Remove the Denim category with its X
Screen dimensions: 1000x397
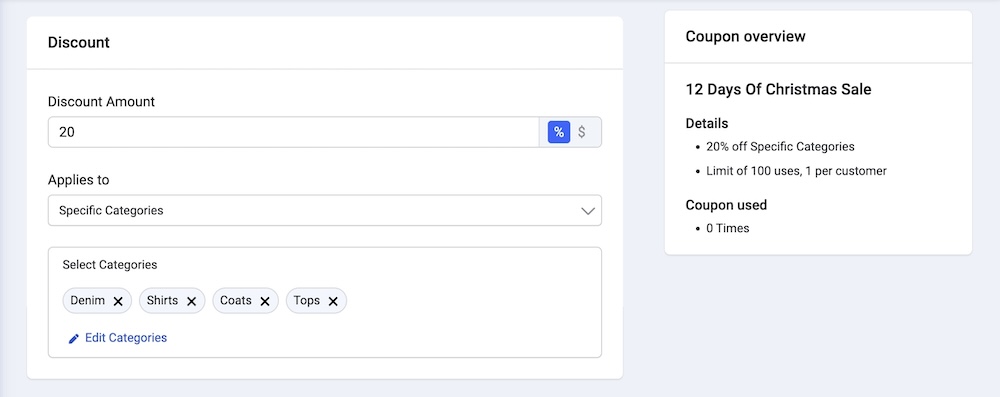[x=118, y=301]
